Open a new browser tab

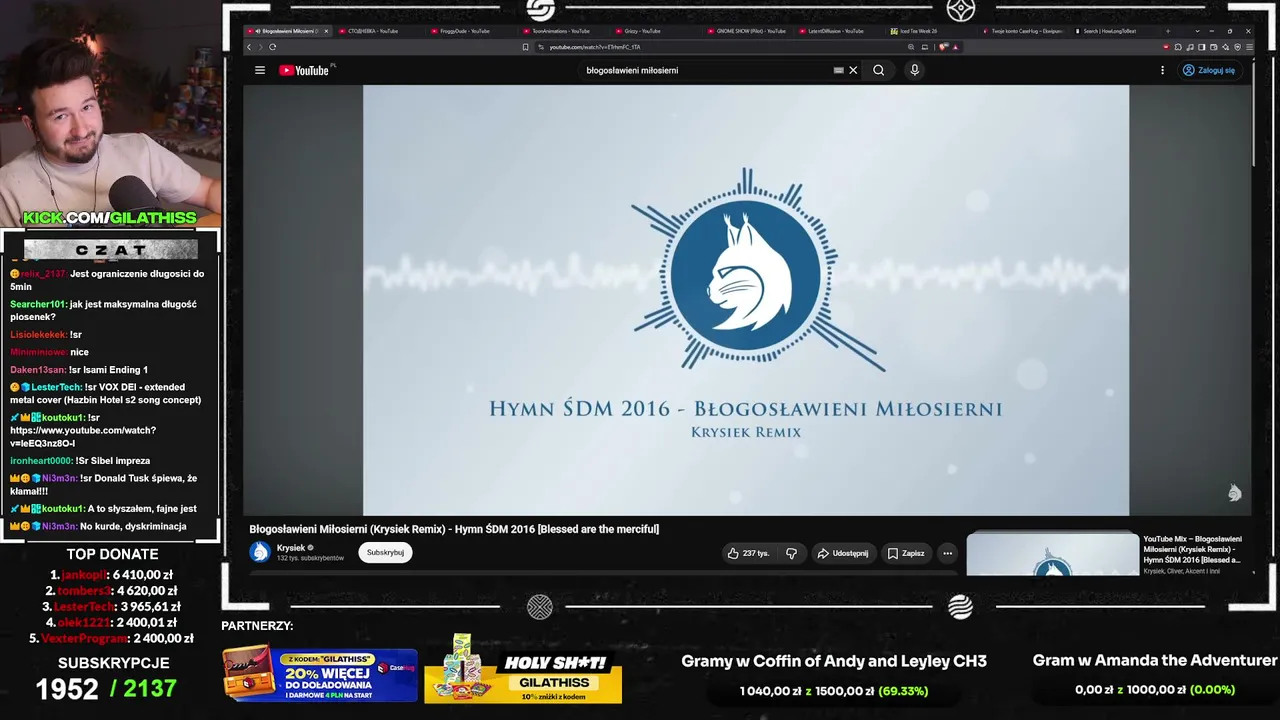(x=1168, y=31)
